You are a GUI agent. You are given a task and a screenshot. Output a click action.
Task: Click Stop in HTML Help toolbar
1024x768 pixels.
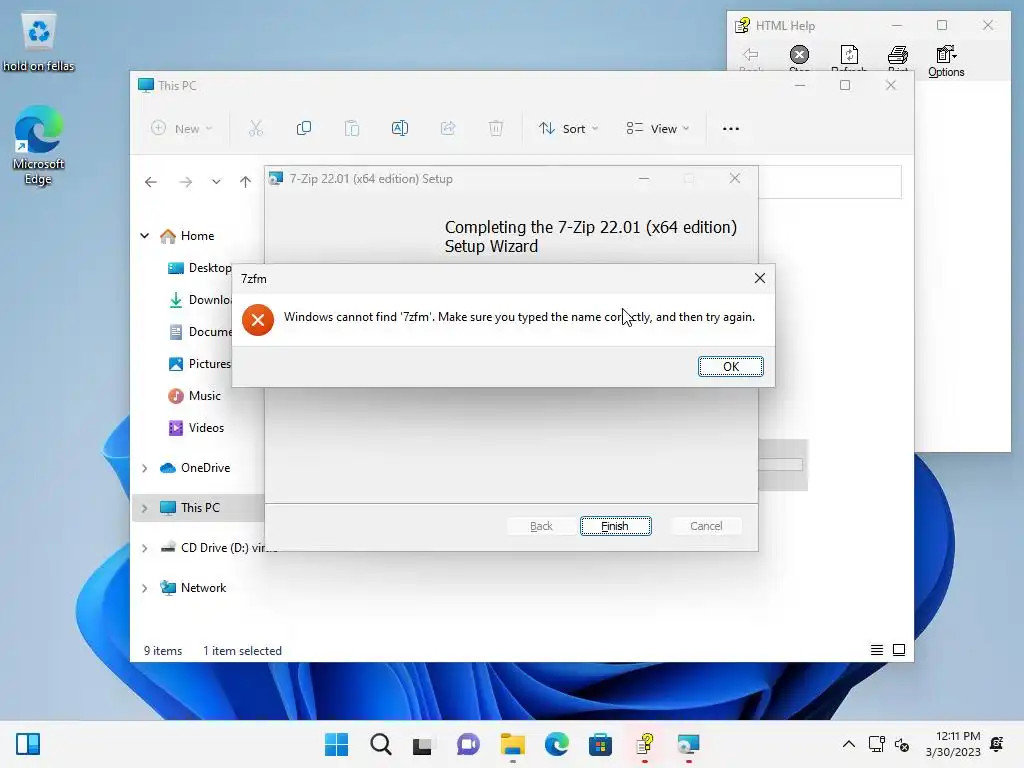click(799, 57)
